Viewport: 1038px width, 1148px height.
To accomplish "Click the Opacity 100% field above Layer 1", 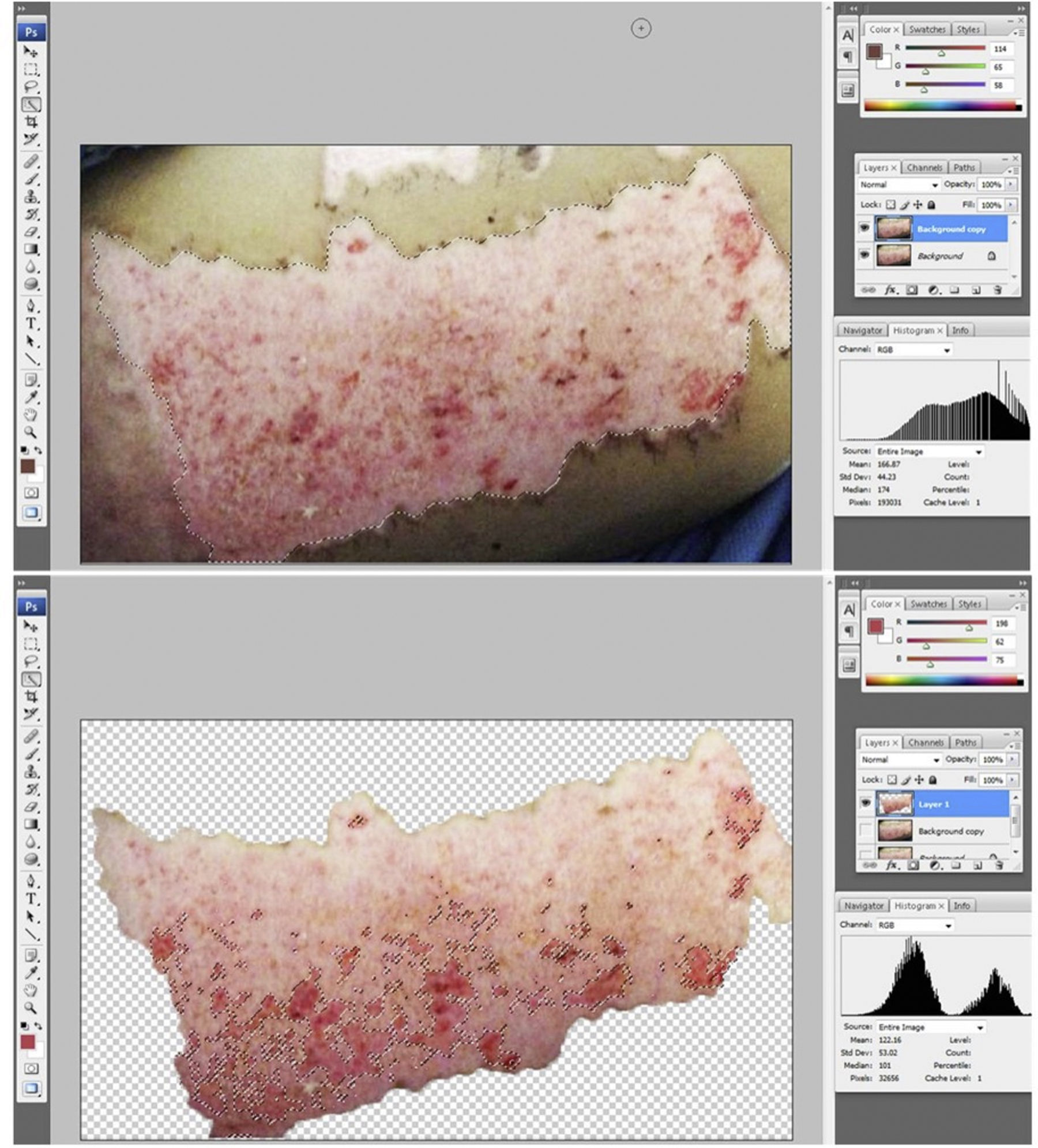I will pos(992,759).
